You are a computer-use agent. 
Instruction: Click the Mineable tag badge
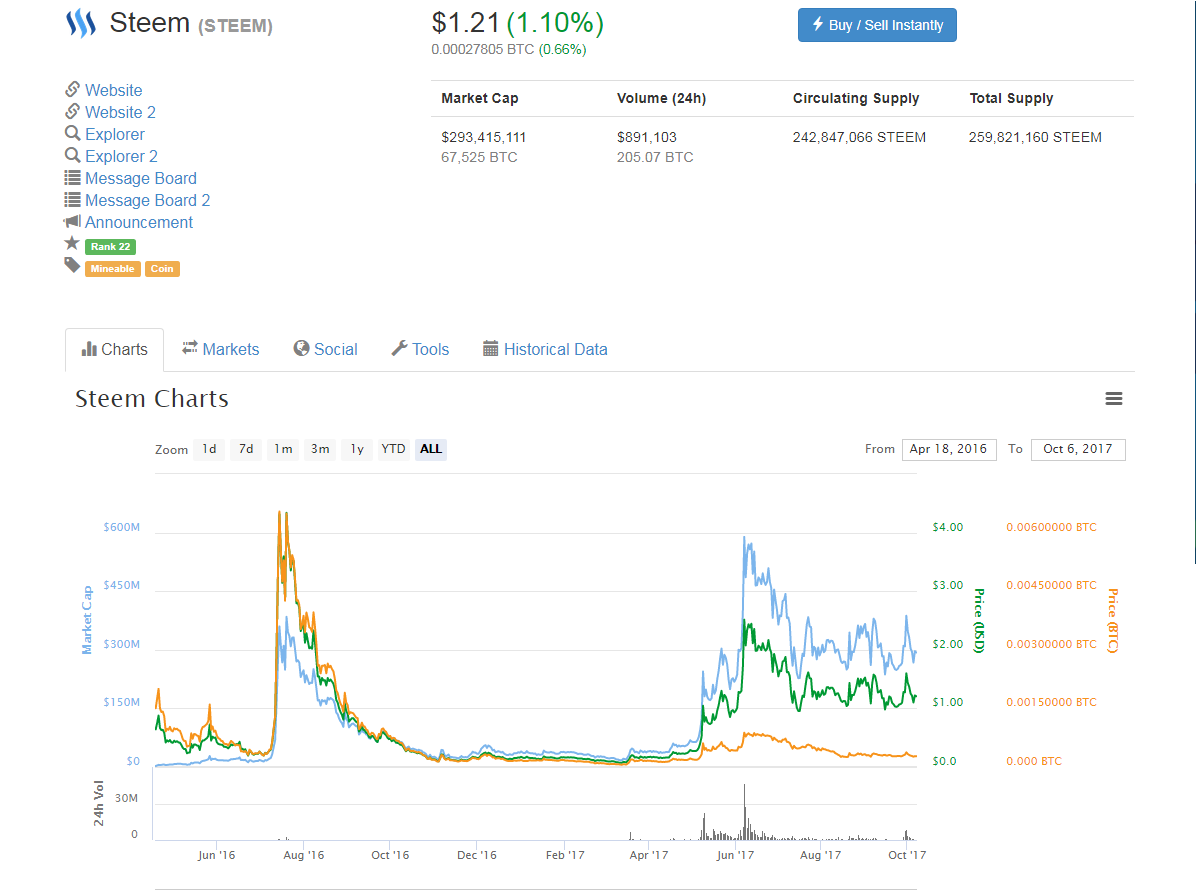coord(112,269)
